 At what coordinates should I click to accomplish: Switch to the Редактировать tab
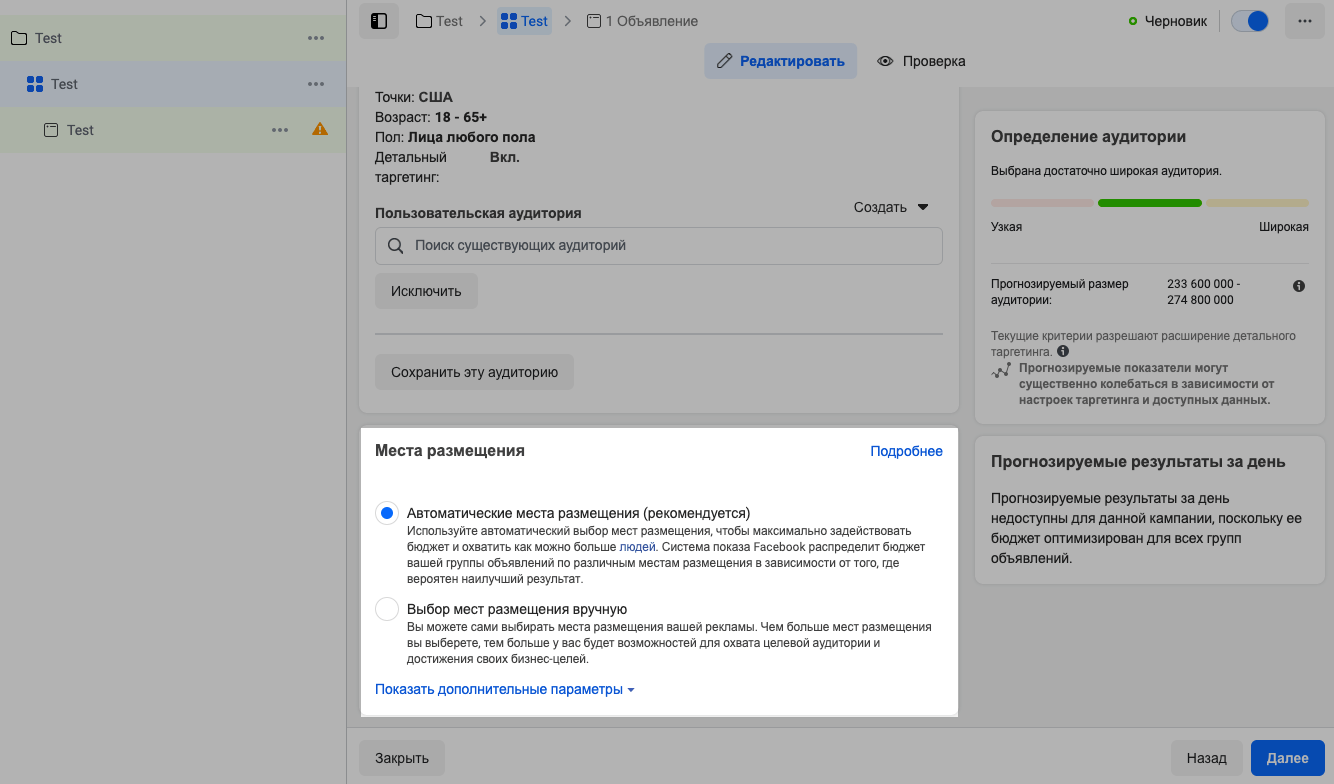(781, 61)
